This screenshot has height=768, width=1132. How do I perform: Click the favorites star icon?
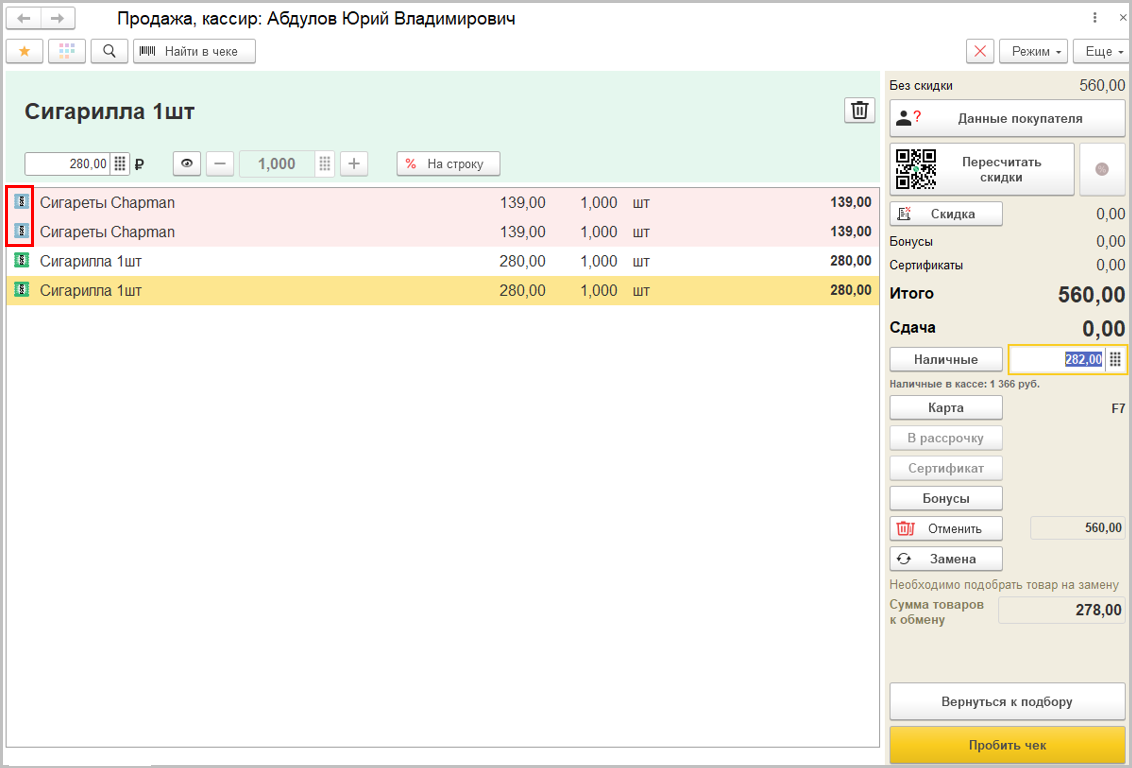[24, 51]
